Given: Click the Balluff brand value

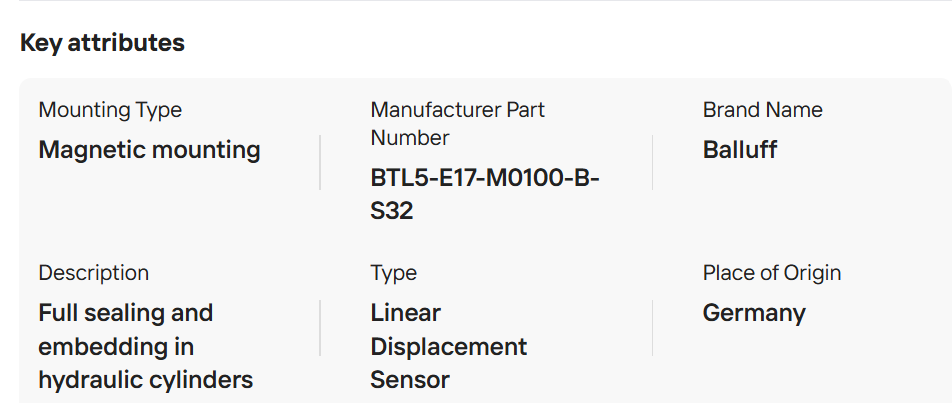Looking at the screenshot, I should [740, 150].
